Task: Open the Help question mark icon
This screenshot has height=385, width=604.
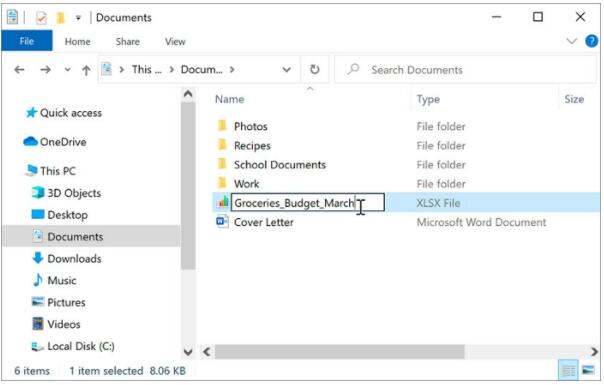Action: point(592,41)
